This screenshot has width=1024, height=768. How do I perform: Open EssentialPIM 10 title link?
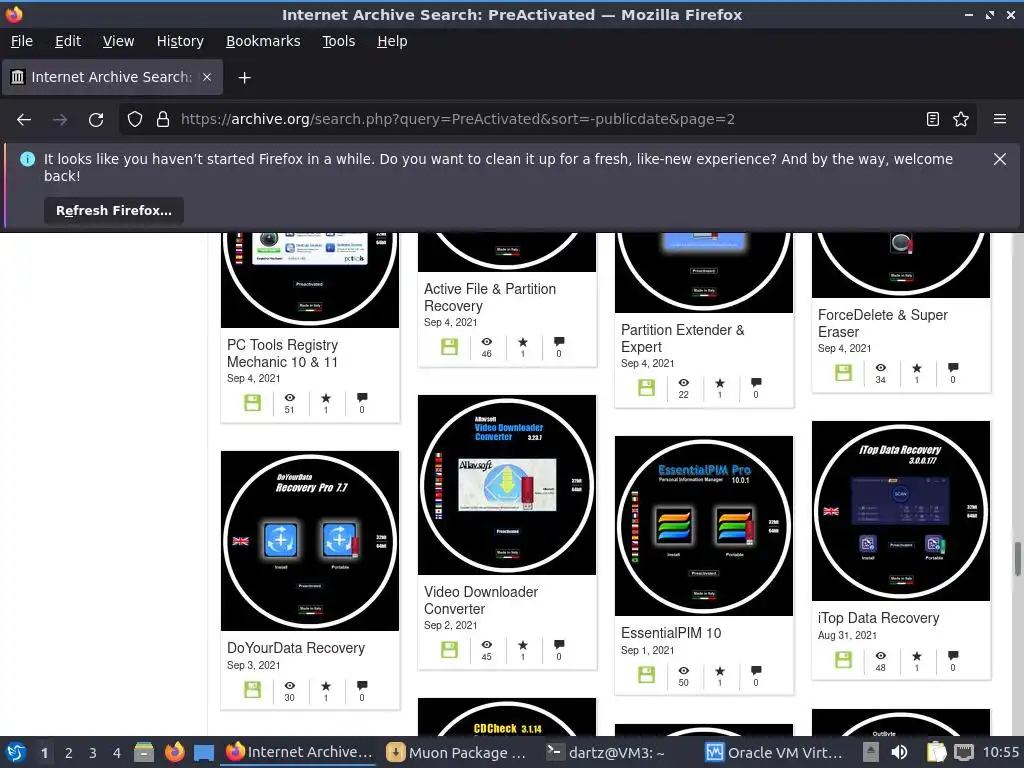point(671,633)
